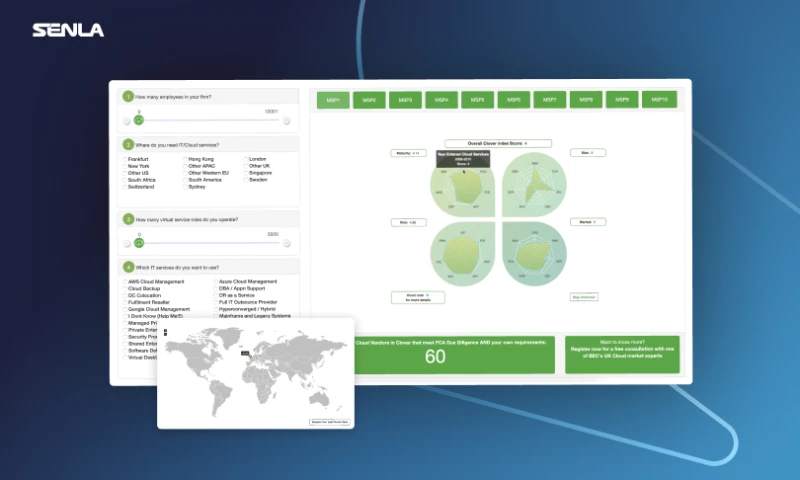Click the Overall Clover Index Score box
The image size is (800, 480).
(x=498, y=143)
